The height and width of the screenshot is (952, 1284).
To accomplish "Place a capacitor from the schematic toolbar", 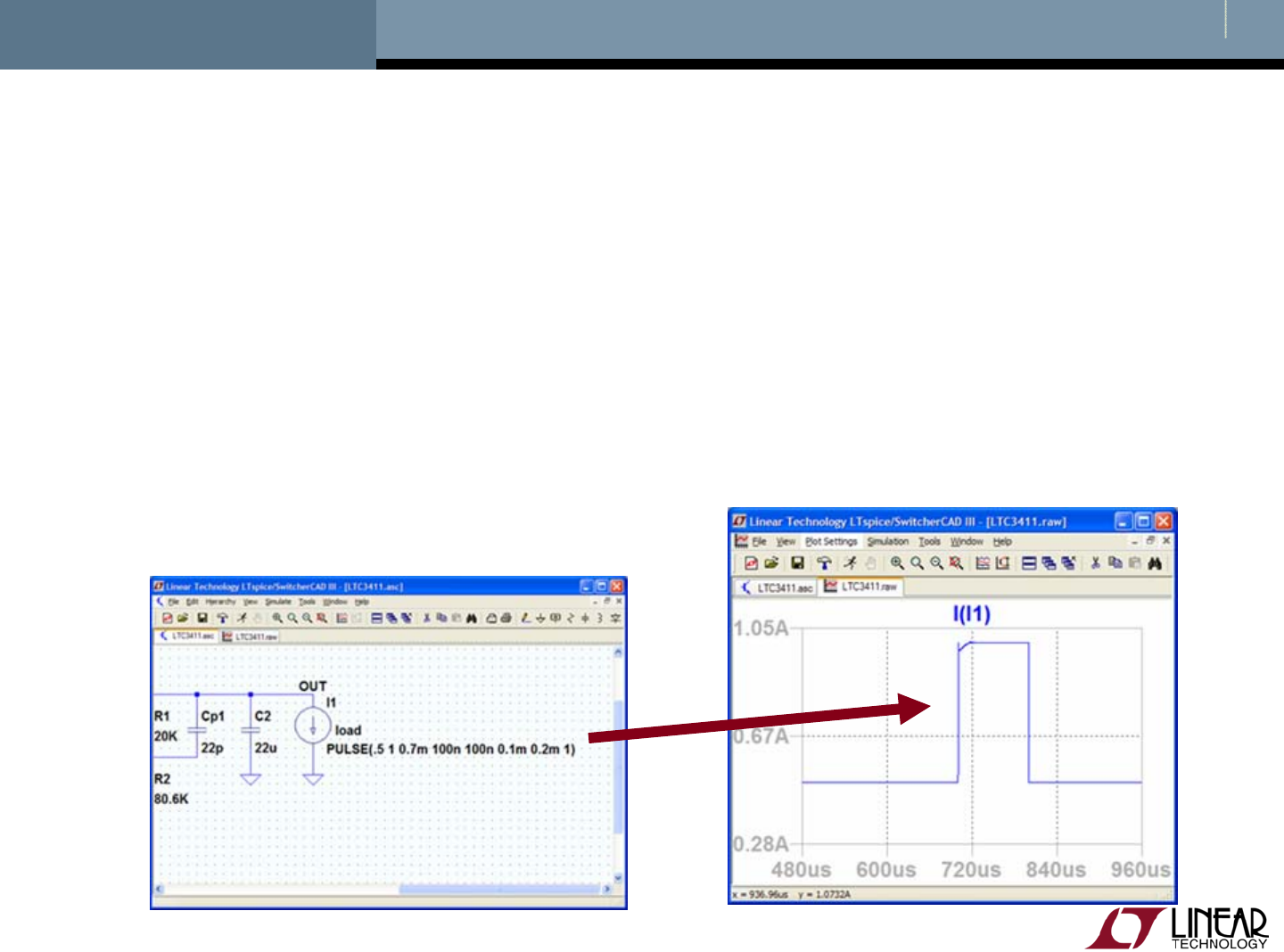I will (x=585, y=618).
